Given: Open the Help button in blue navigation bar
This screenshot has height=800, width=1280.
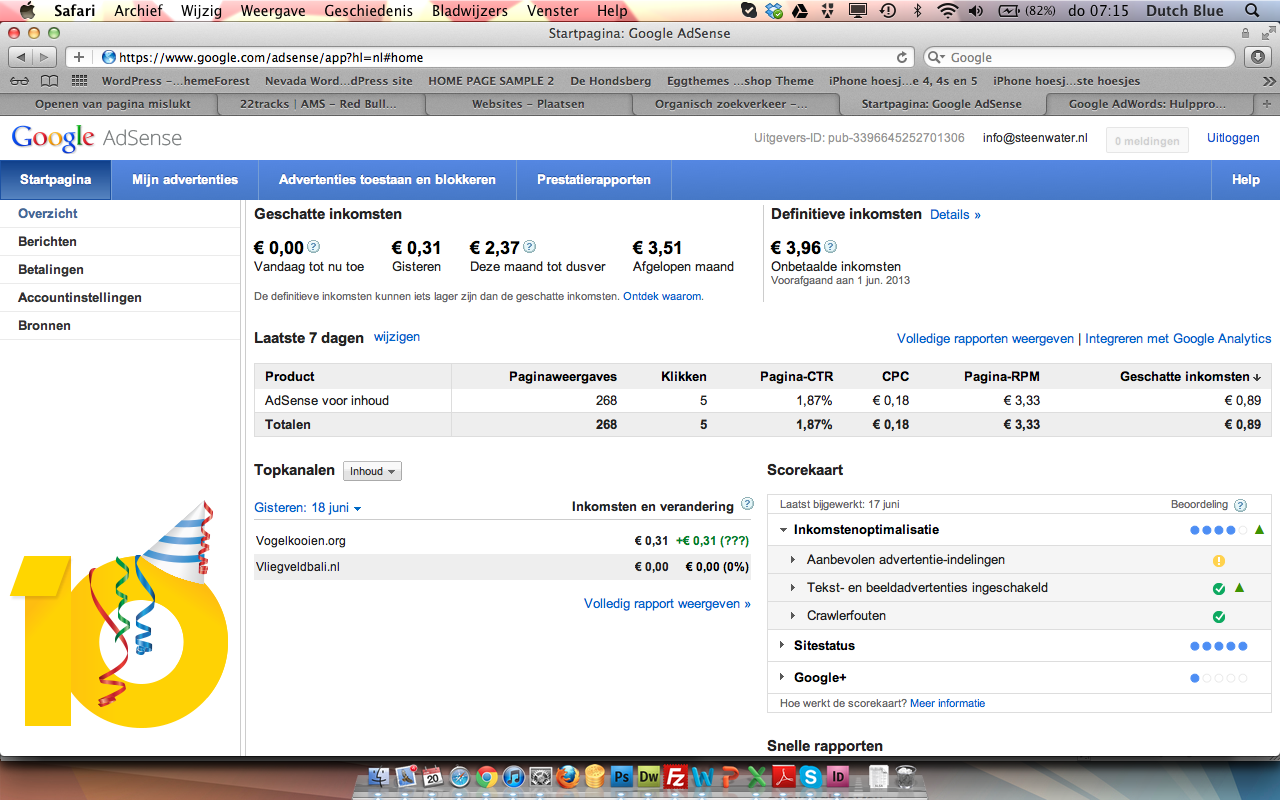Looking at the screenshot, I should (1246, 180).
